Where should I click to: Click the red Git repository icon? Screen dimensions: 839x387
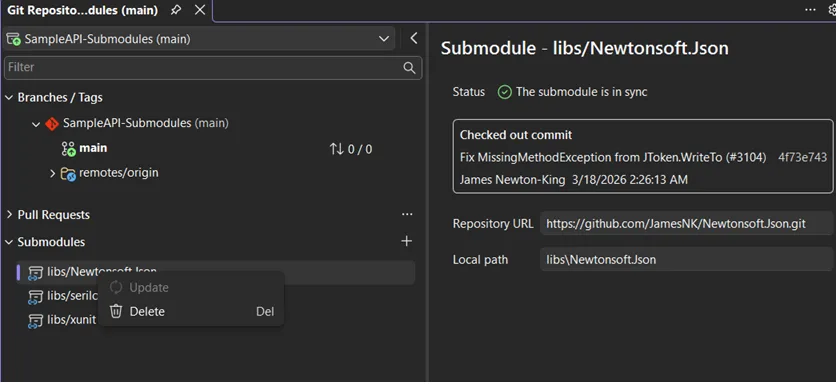click(x=52, y=124)
